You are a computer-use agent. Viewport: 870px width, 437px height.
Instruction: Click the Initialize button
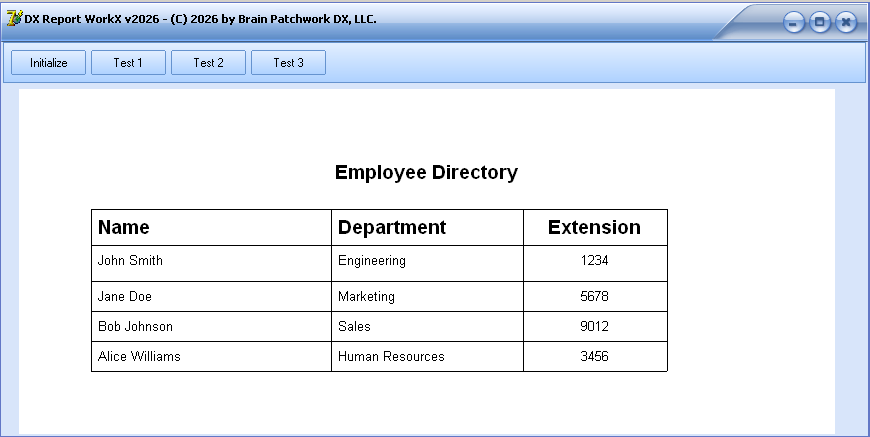(49, 63)
